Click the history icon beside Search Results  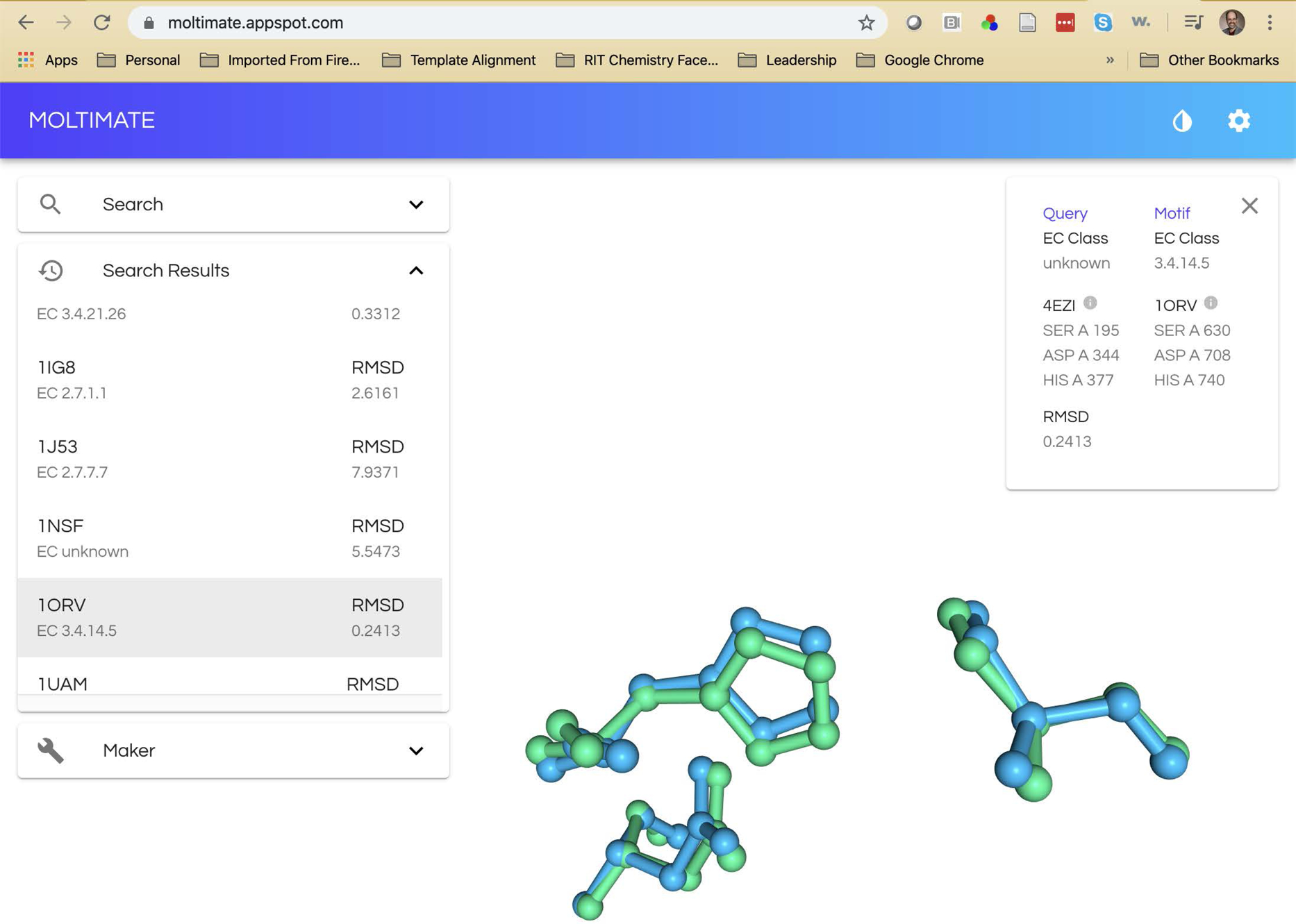coord(50,271)
